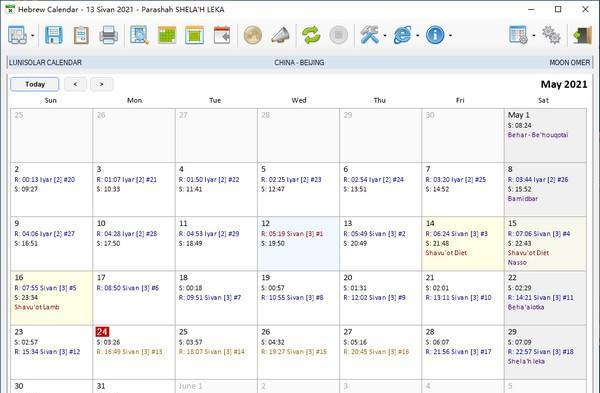Select the day 12 cell with Sivan #1
This screenshot has height=393, width=600.
click(x=298, y=243)
